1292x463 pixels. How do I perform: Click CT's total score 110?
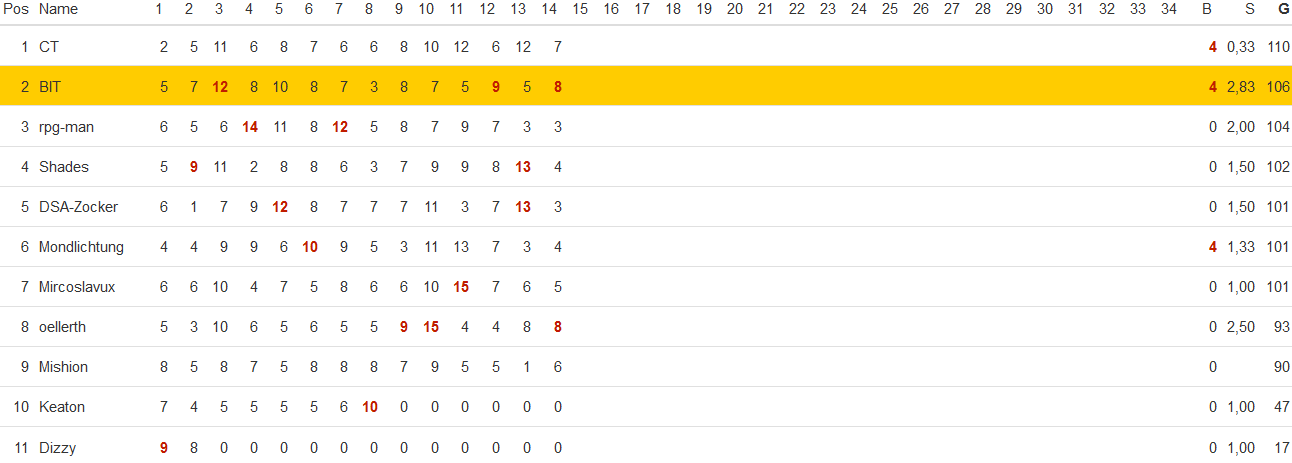1278,47
